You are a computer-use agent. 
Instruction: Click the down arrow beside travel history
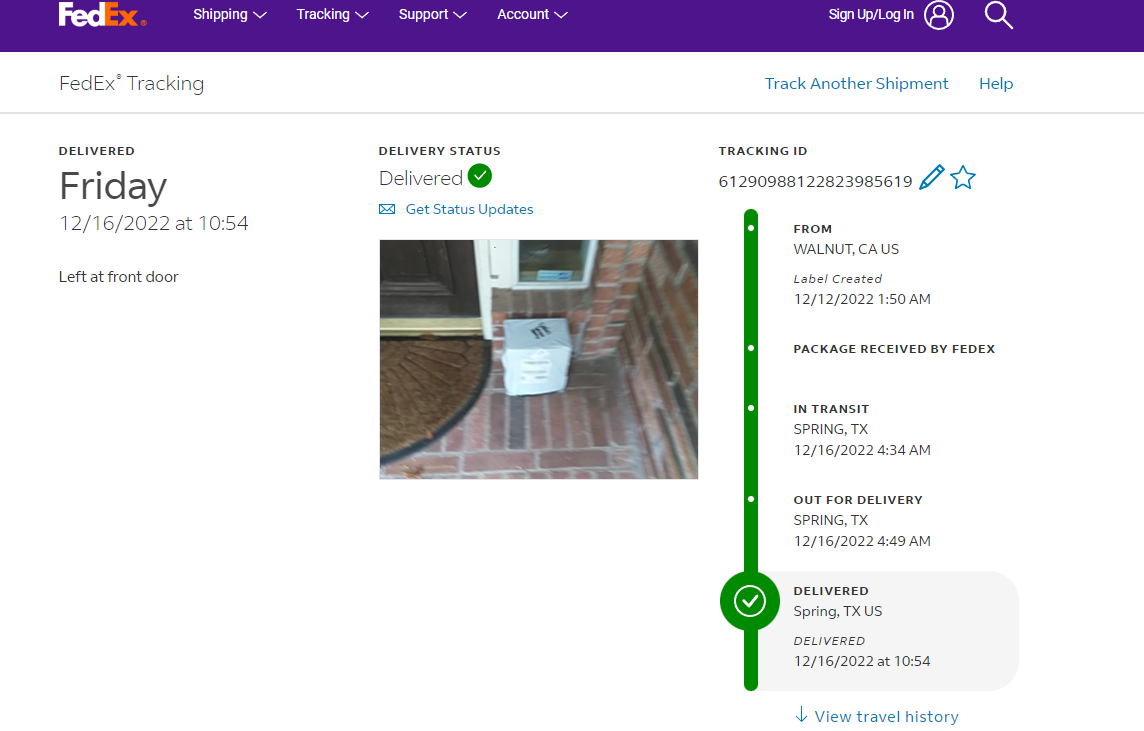tap(801, 715)
